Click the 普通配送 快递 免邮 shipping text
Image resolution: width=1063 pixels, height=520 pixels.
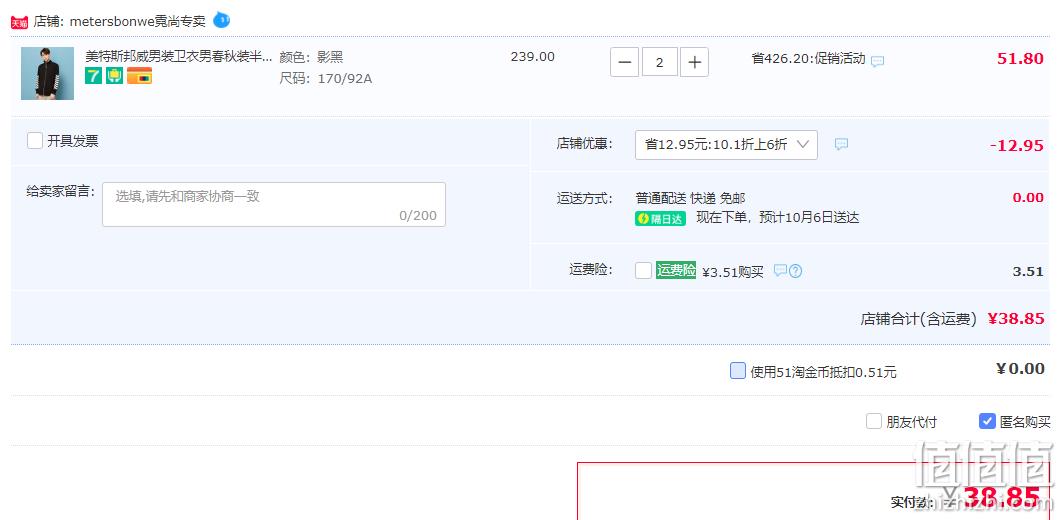tap(690, 198)
